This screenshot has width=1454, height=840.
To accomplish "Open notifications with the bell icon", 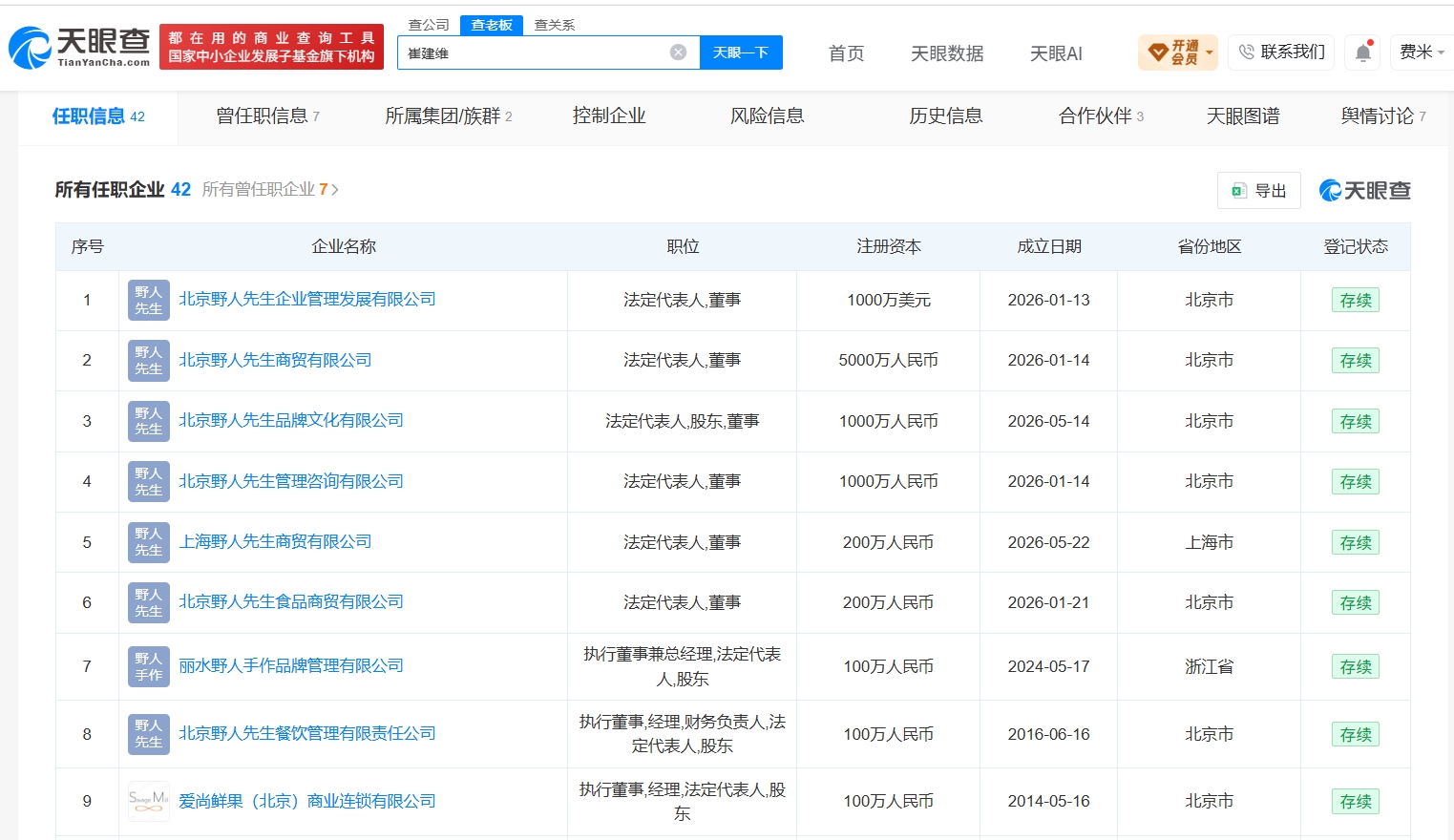I will (x=1363, y=52).
